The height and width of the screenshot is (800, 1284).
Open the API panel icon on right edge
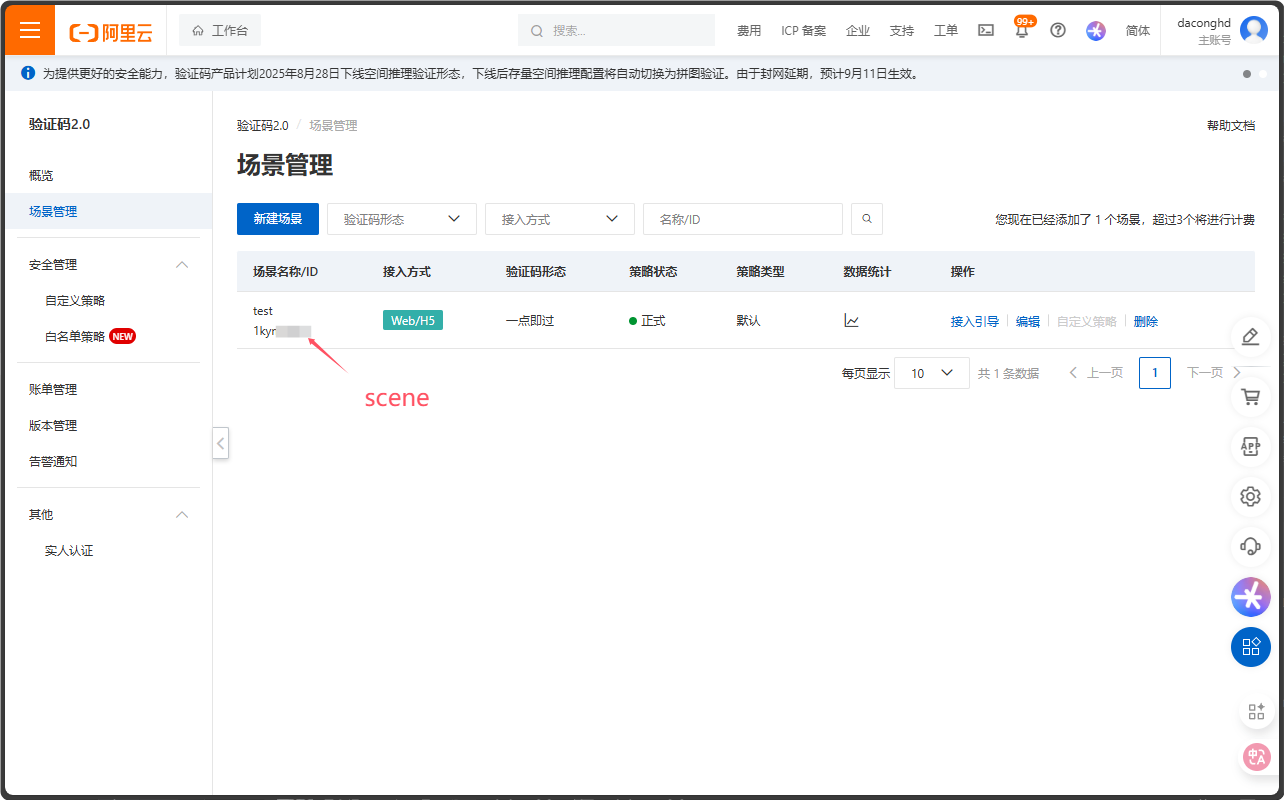click(1250, 446)
